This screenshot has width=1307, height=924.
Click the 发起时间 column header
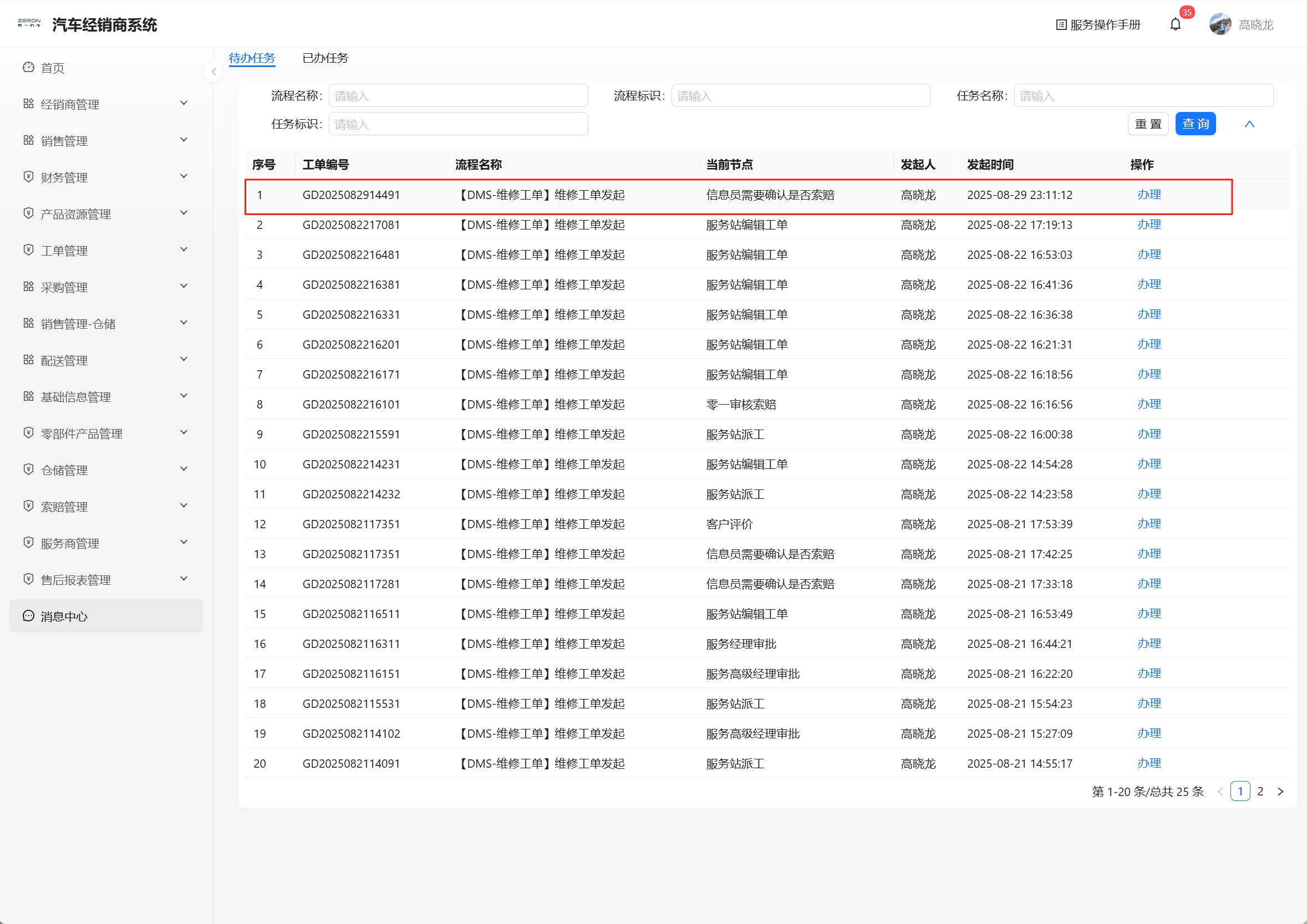click(x=990, y=165)
